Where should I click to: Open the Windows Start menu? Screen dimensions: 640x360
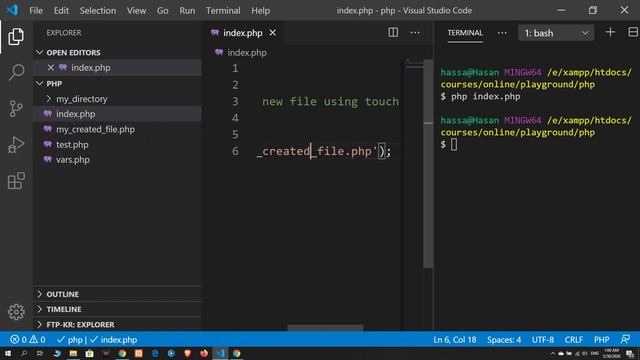[8, 353]
